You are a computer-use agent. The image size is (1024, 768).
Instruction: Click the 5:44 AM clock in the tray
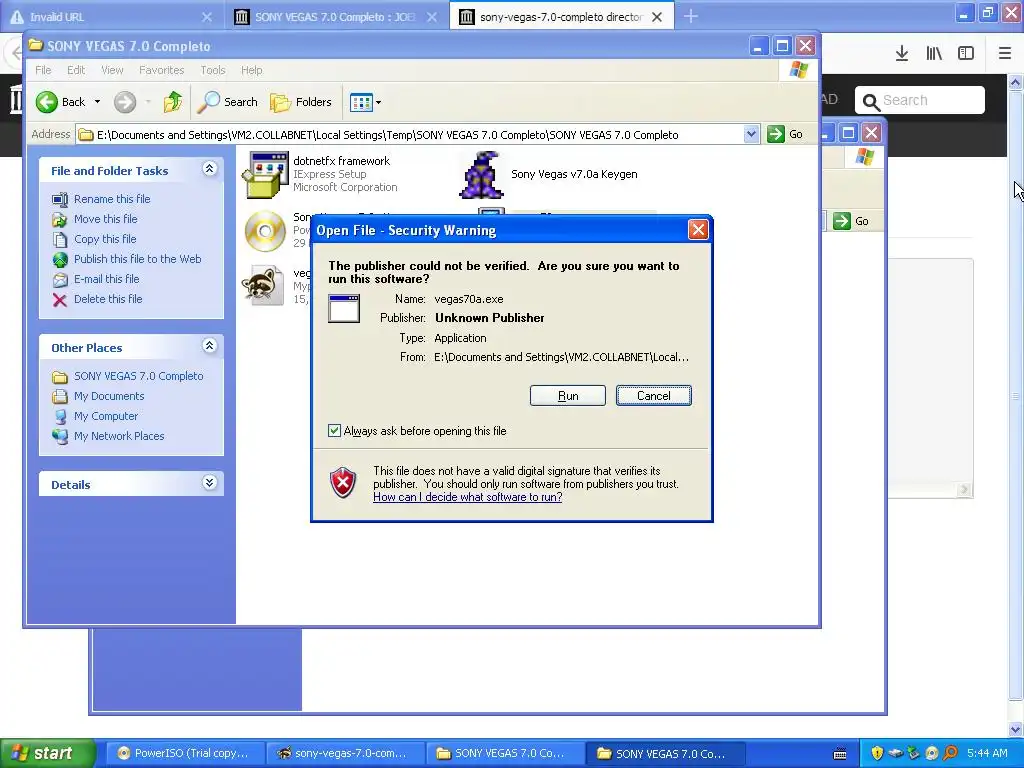click(x=987, y=753)
